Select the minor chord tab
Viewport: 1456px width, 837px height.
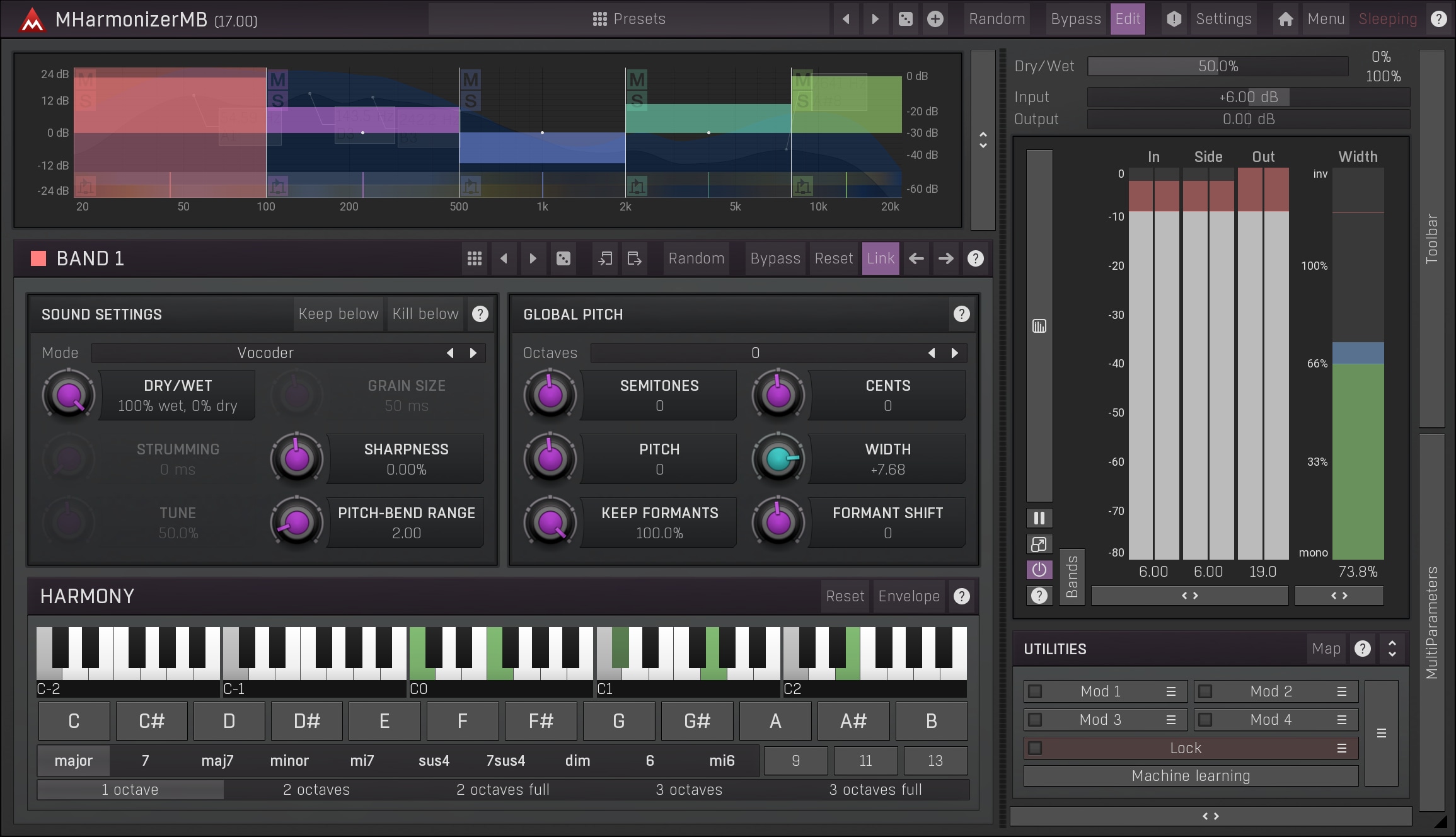click(x=289, y=761)
